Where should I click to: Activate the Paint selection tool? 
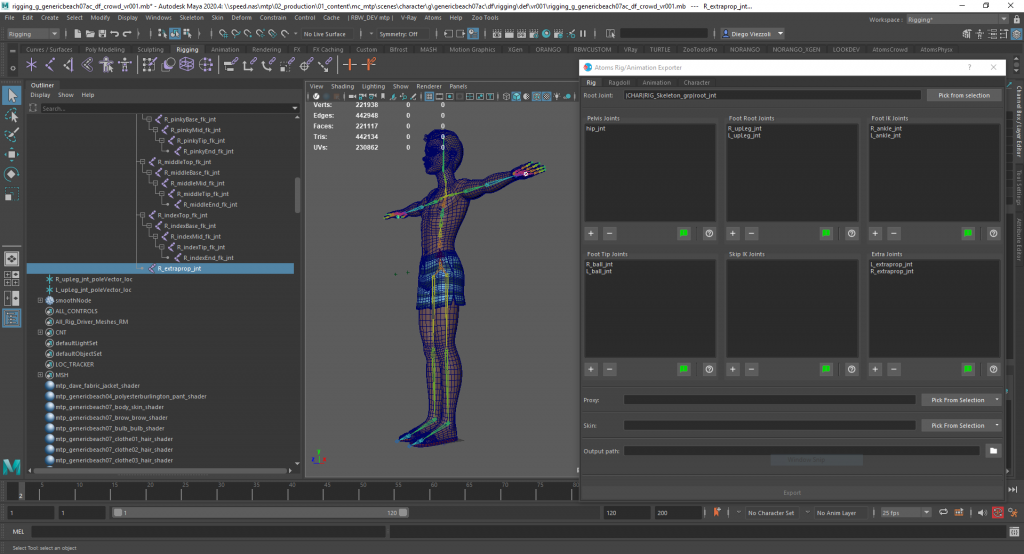tap(12, 135)
